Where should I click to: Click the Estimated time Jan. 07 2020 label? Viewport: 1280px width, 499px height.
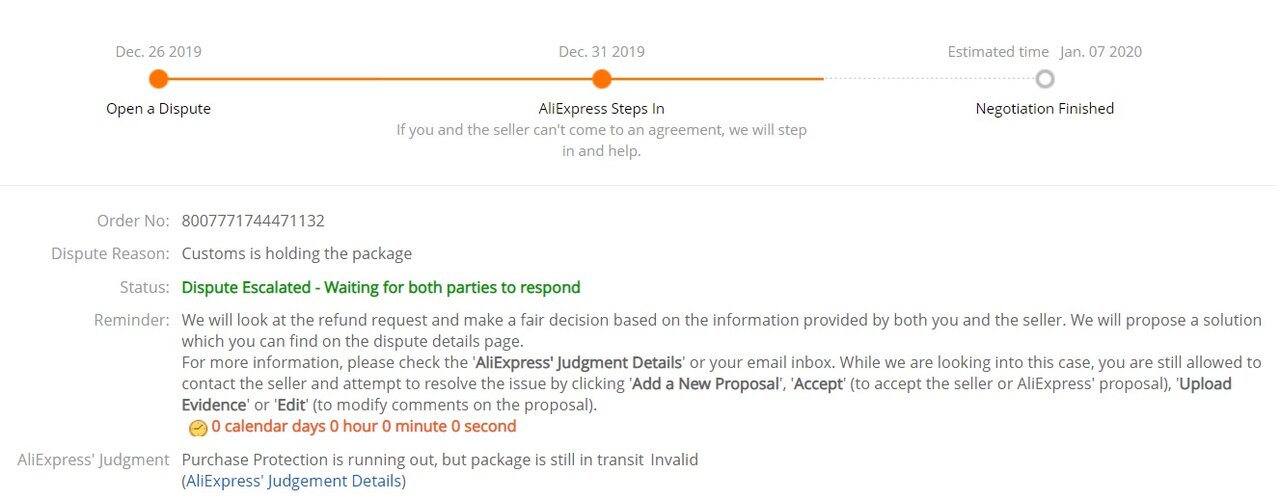click(1045, 52)
